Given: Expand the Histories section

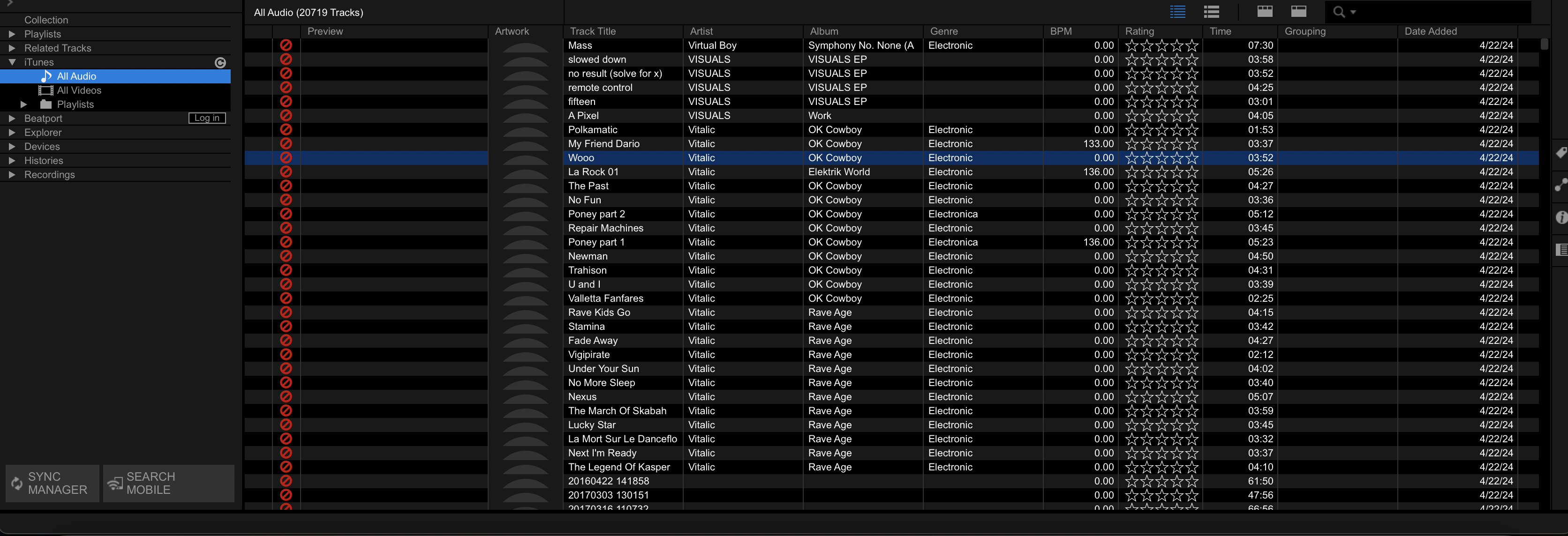Looking at the screenshot, I should [12, 161].
